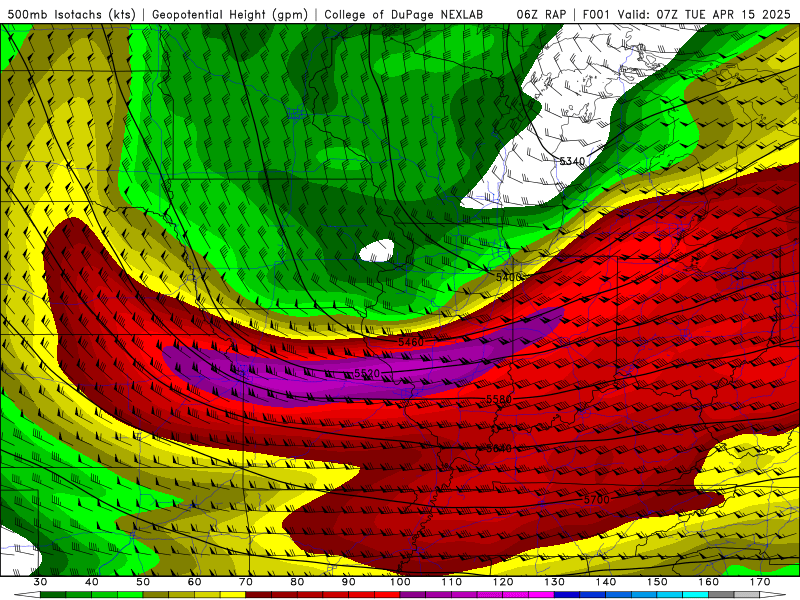Click the dark blue swatch starting at 130
The width and height of the screenshot is (800, 600).
tap(567, 595)
